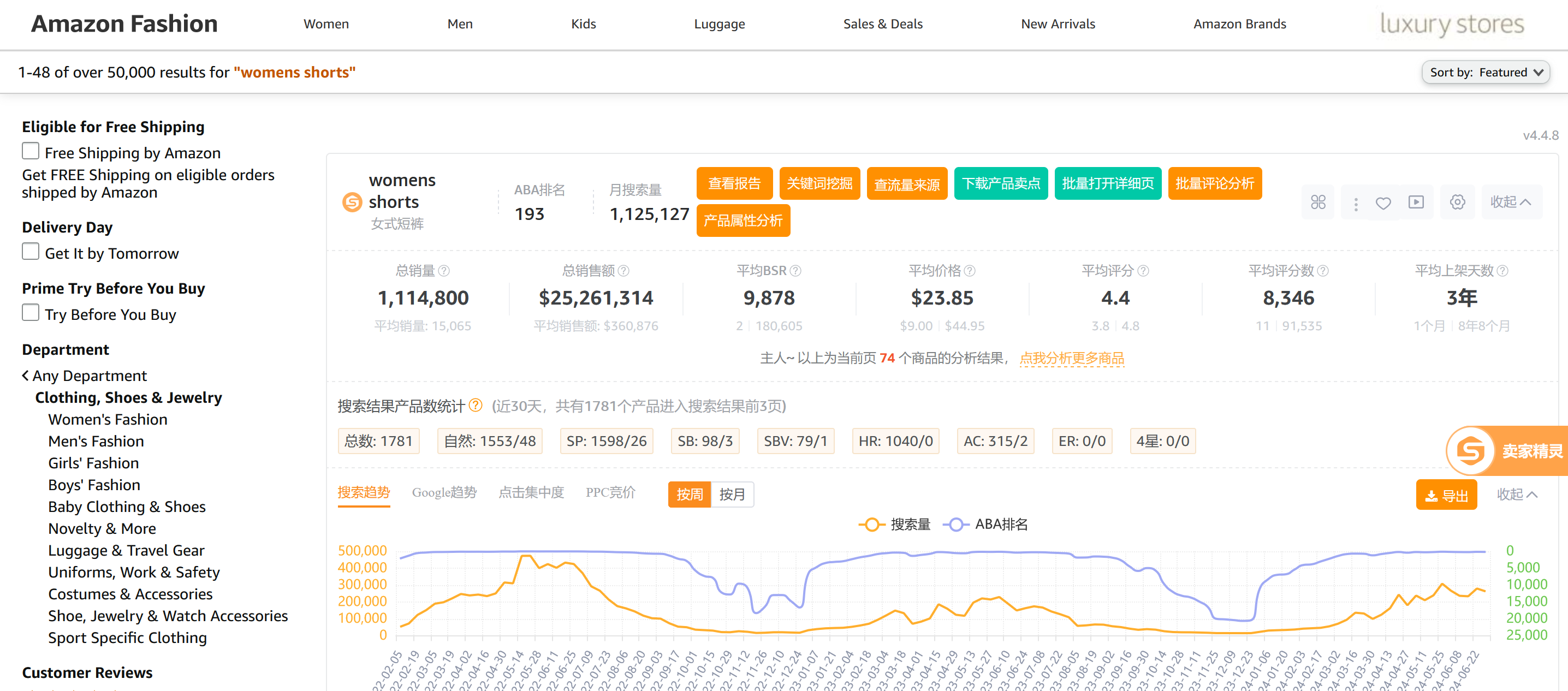Click the 点我分析更多商品 link
Viewport: 1568px width, 691px height.
click(1071, 358)
